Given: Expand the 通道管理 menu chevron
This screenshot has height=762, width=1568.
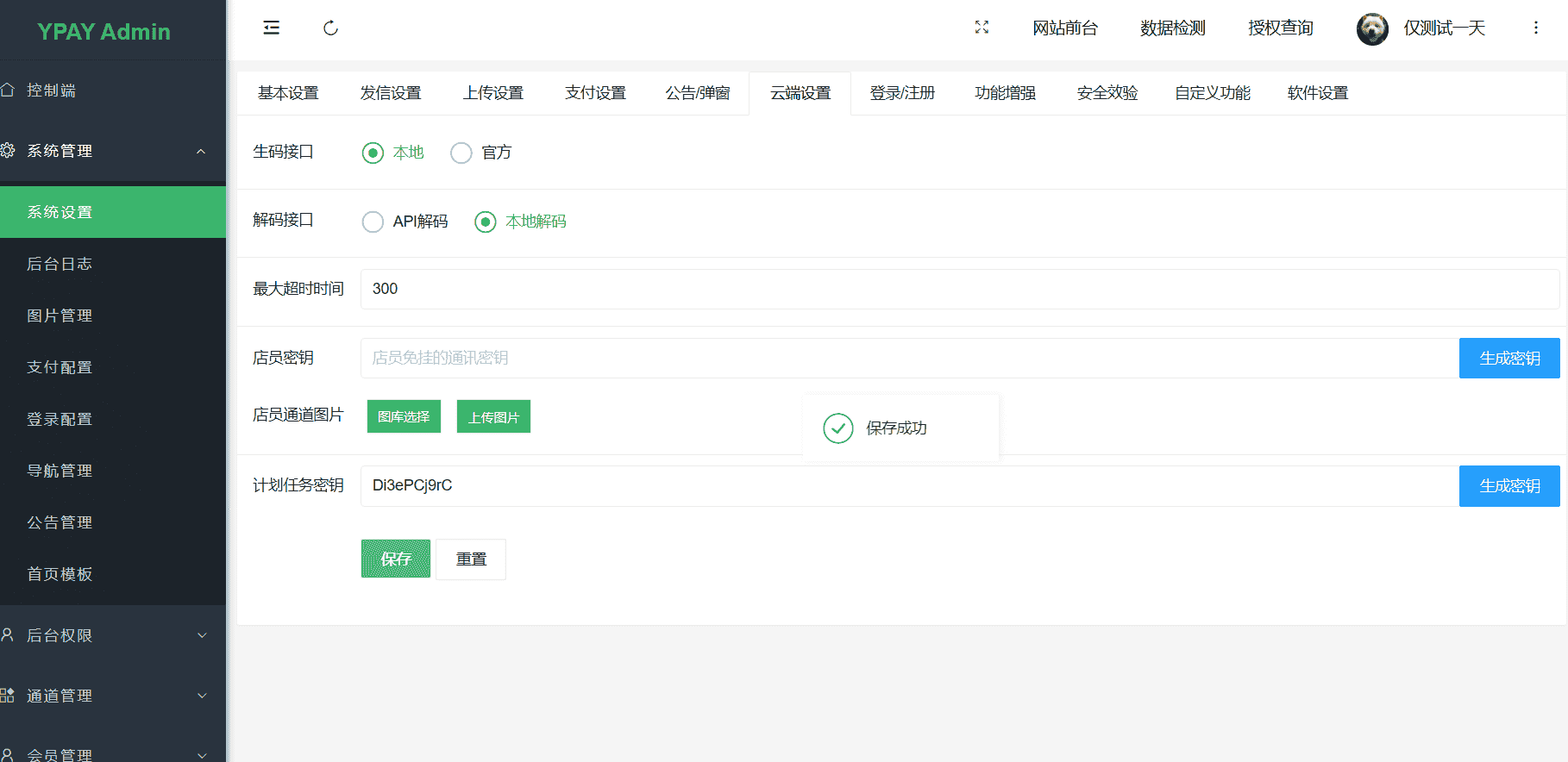Looking at the screenshot, I should pyautogui.click(x=202, y=696).
